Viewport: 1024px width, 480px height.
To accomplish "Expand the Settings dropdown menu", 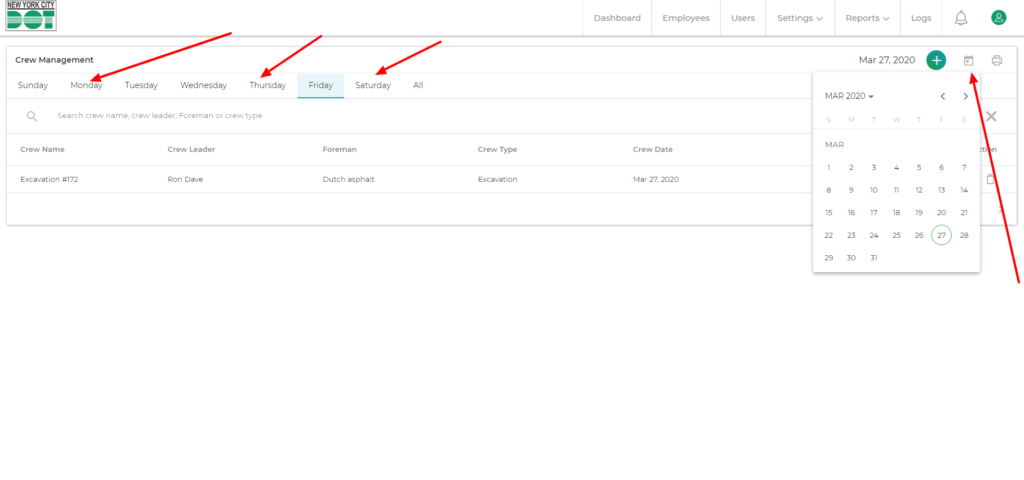I will (800, 18).
